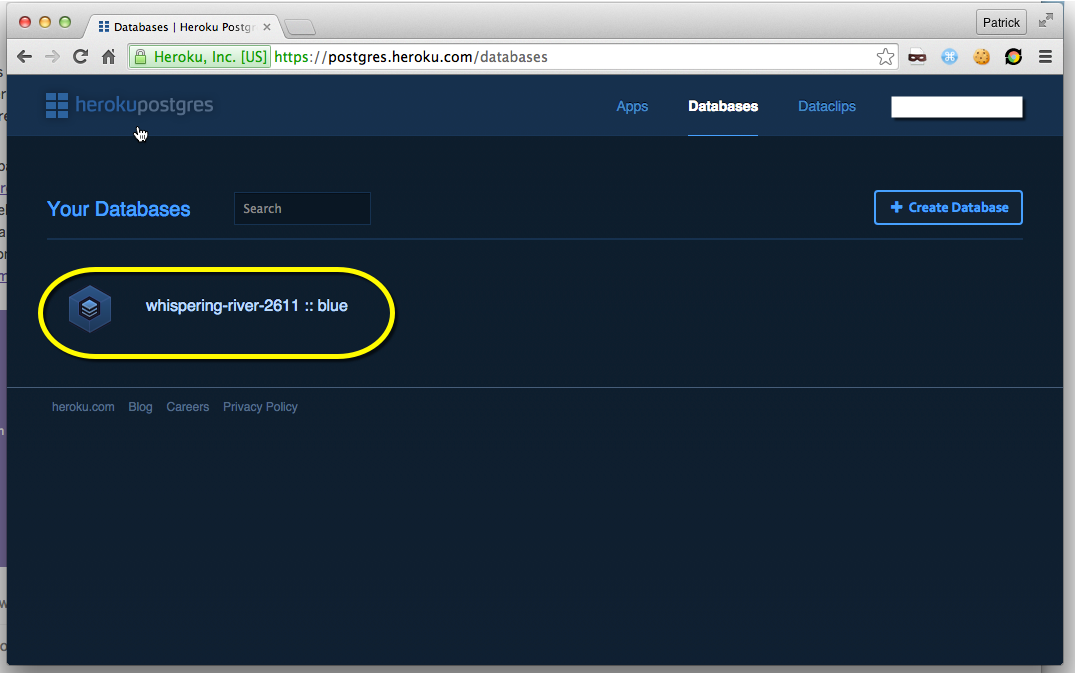Select the Databases | Heroku Postgres tab
This screenshot has height=673, width=1076.
tap(182, 27)
